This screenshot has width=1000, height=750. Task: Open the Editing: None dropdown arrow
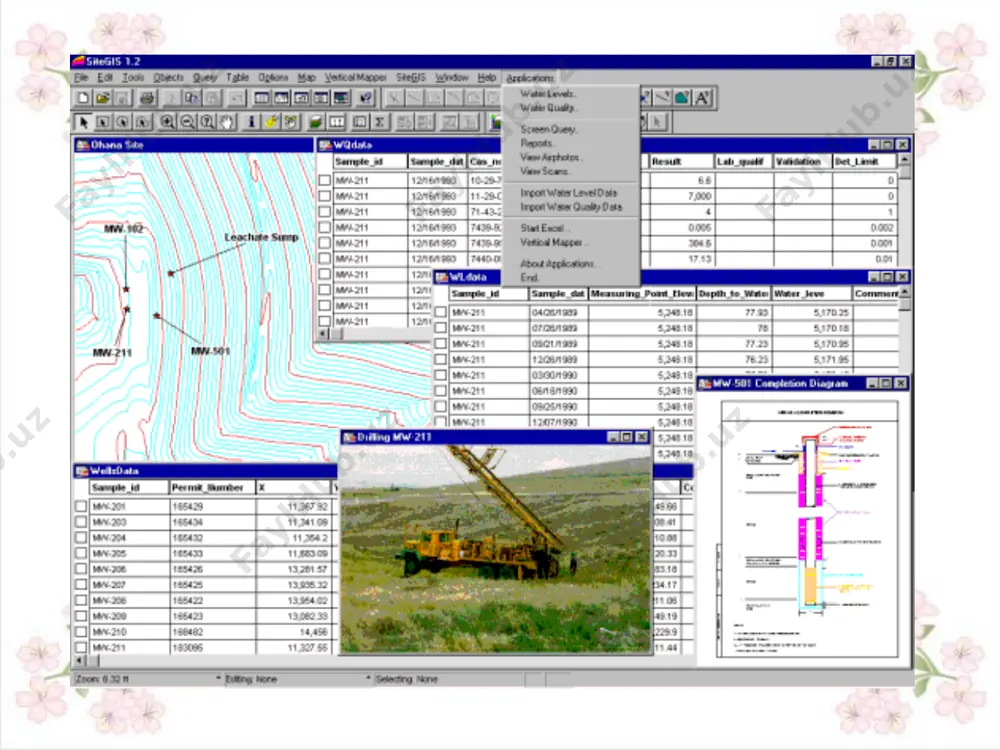click(369, 679)
